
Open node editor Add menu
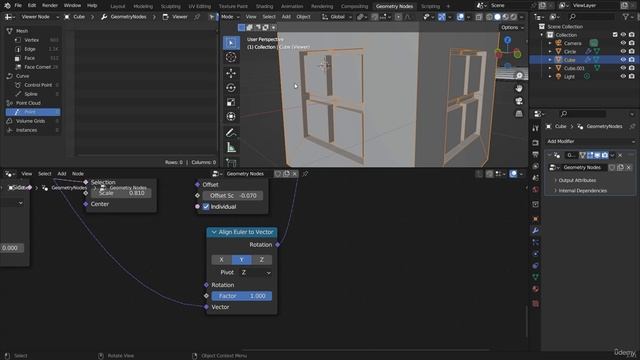click(x=62, y=174)
